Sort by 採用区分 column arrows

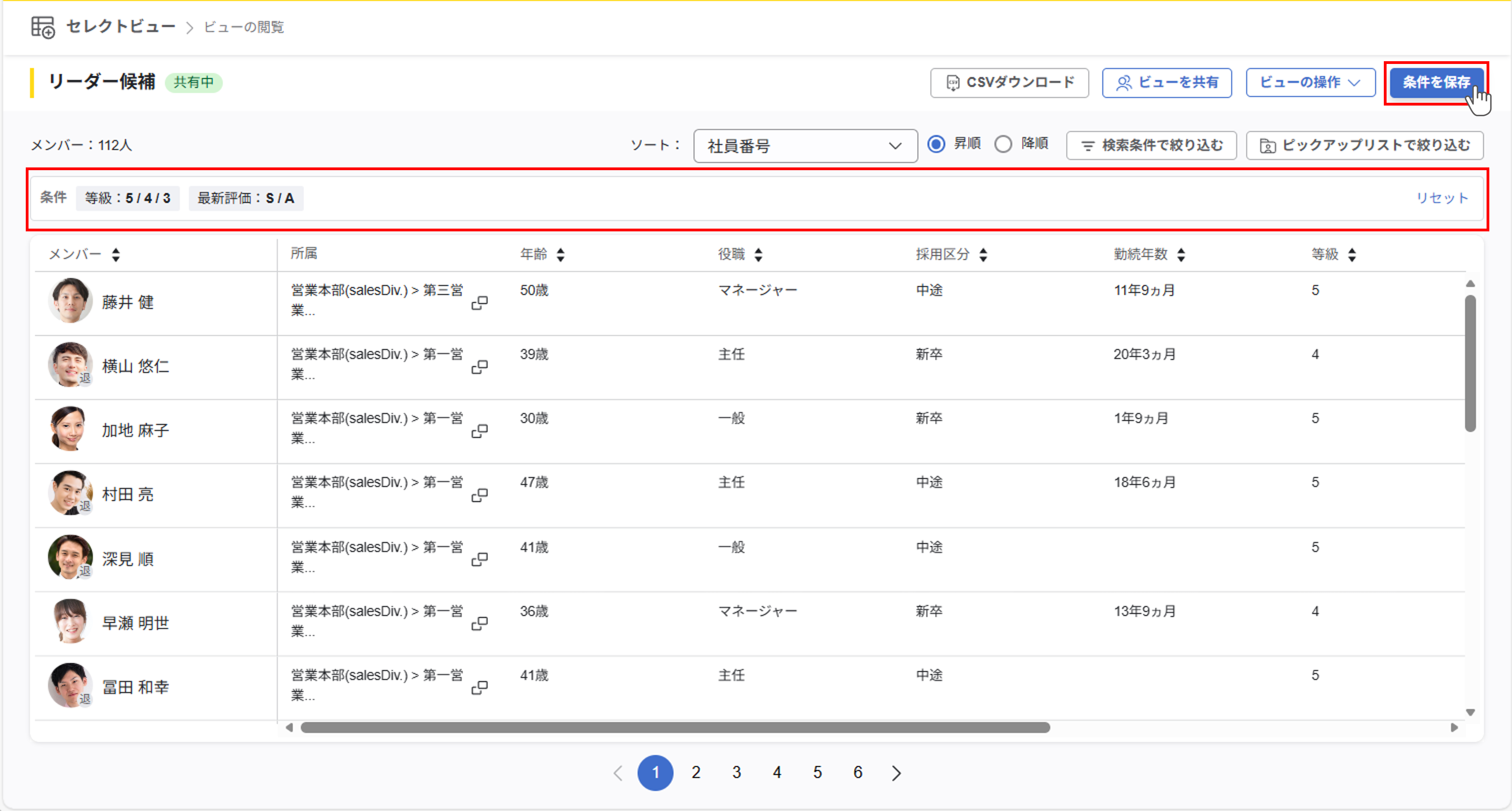click(x=983, y=255)
